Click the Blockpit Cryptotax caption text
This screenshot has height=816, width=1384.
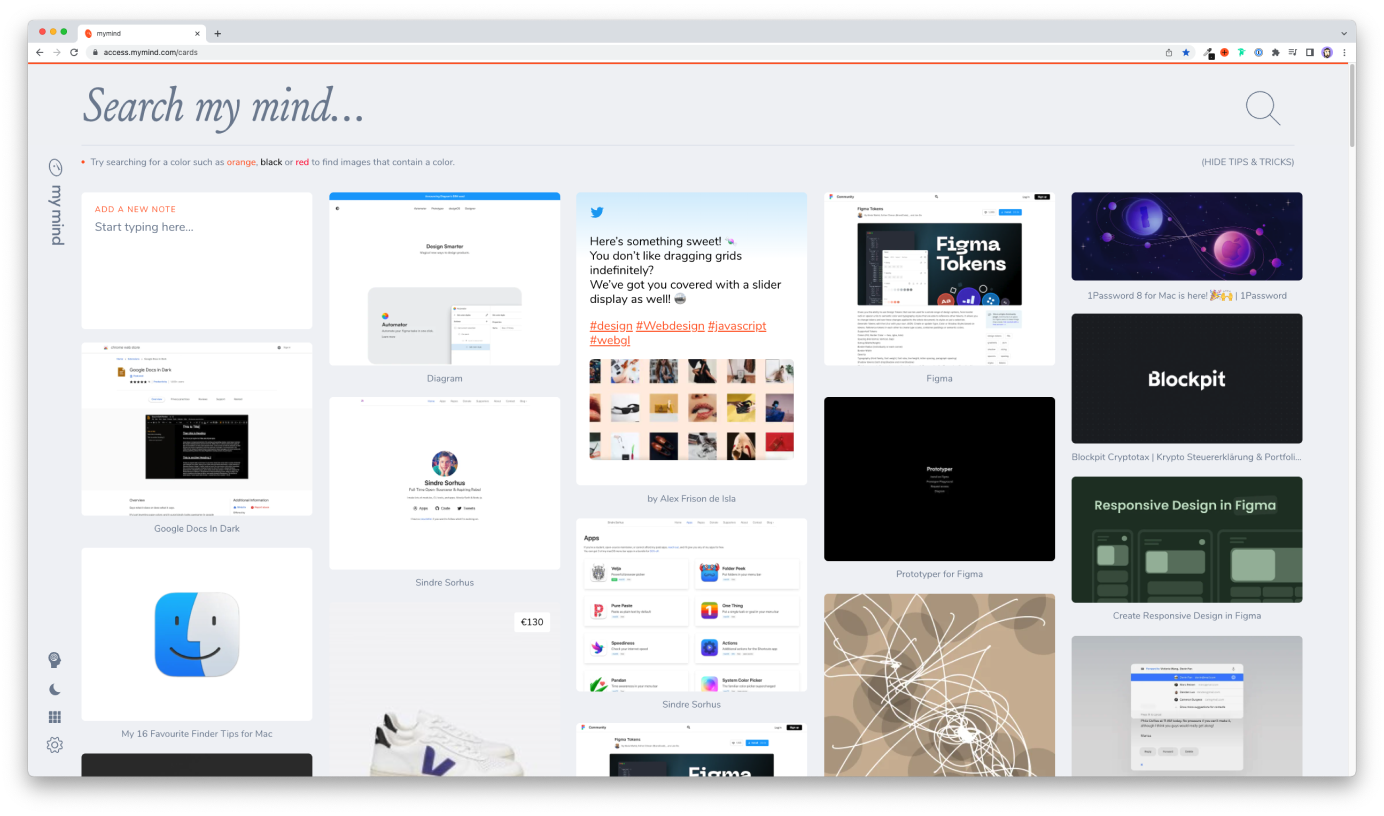coord(1187,457)
